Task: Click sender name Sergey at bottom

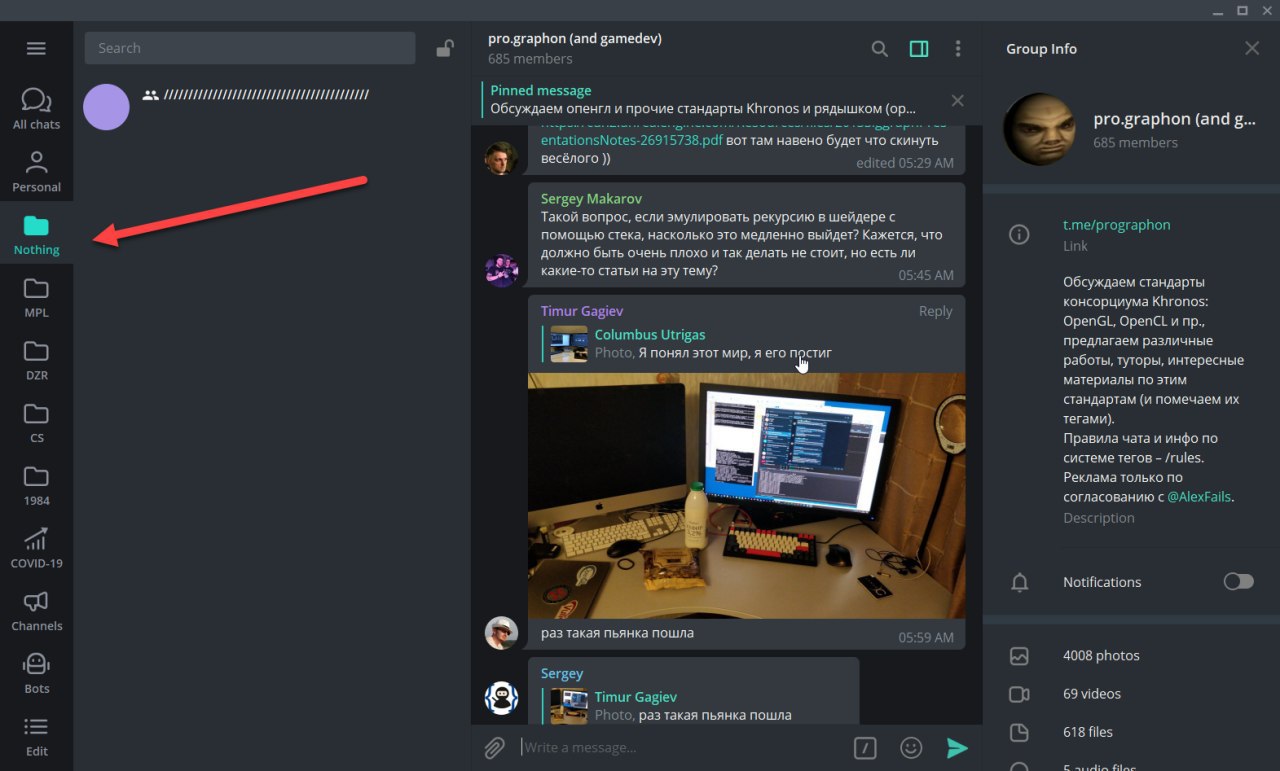Action: [562, 673]
